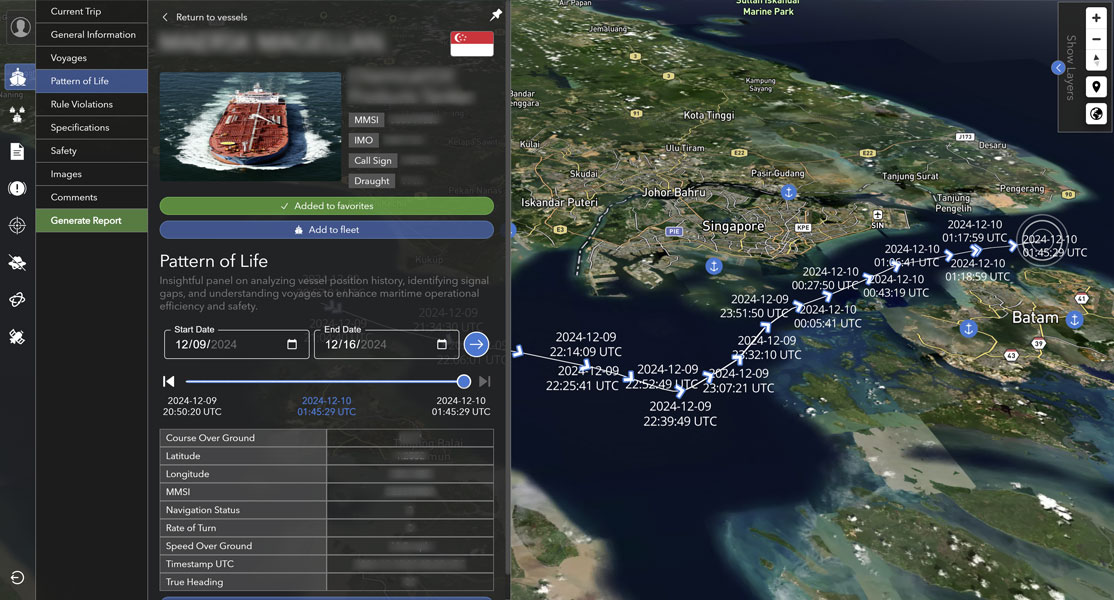Click the timeline slider handle
The width and height of the screenshot is (1114, 600).
[x=464, y=382]
